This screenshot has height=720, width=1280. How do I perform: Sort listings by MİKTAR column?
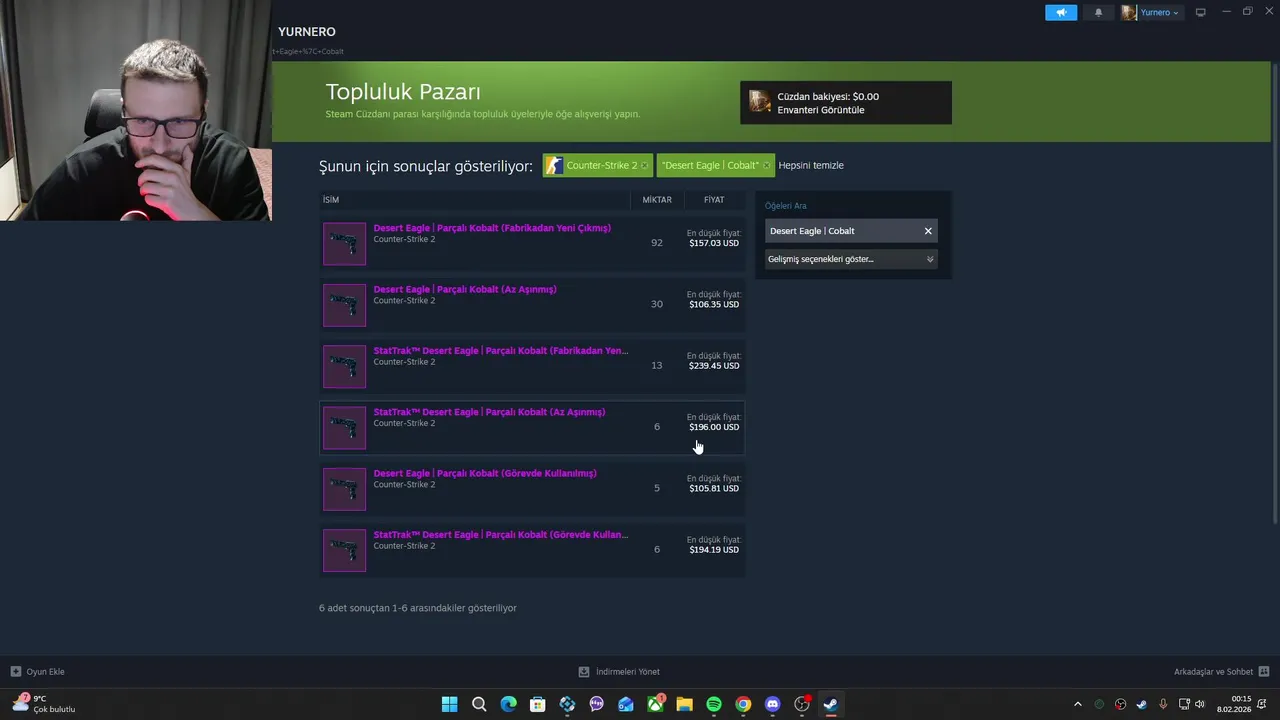(657, 200)
